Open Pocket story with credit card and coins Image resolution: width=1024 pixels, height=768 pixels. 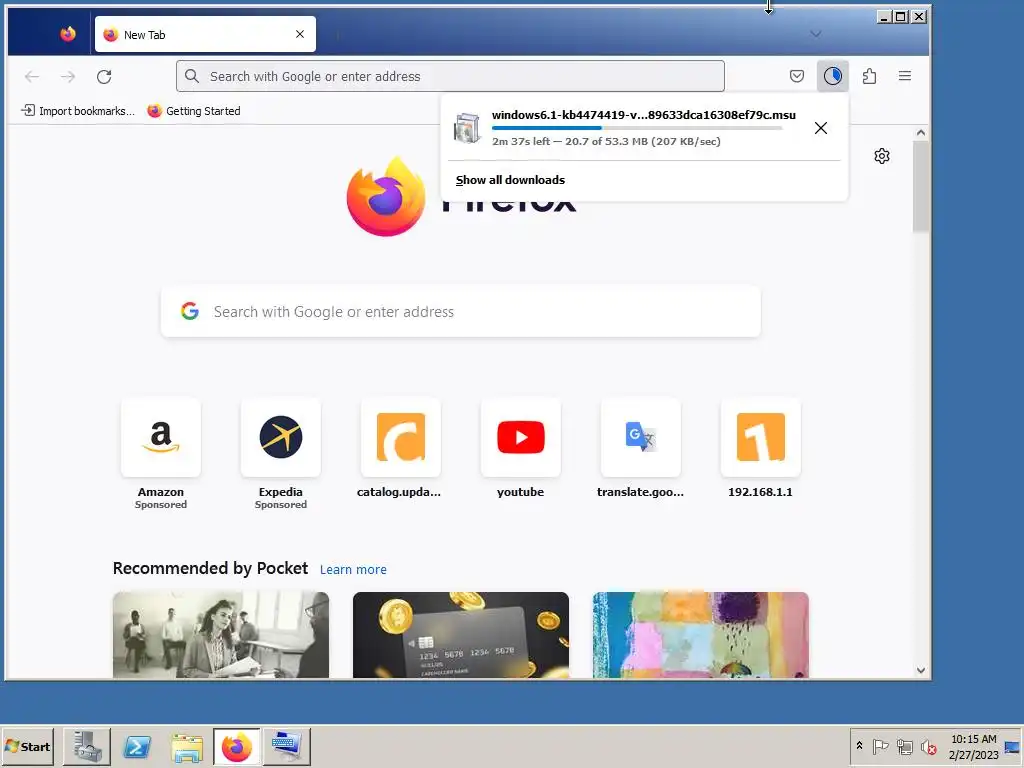[x=460, y=635]
